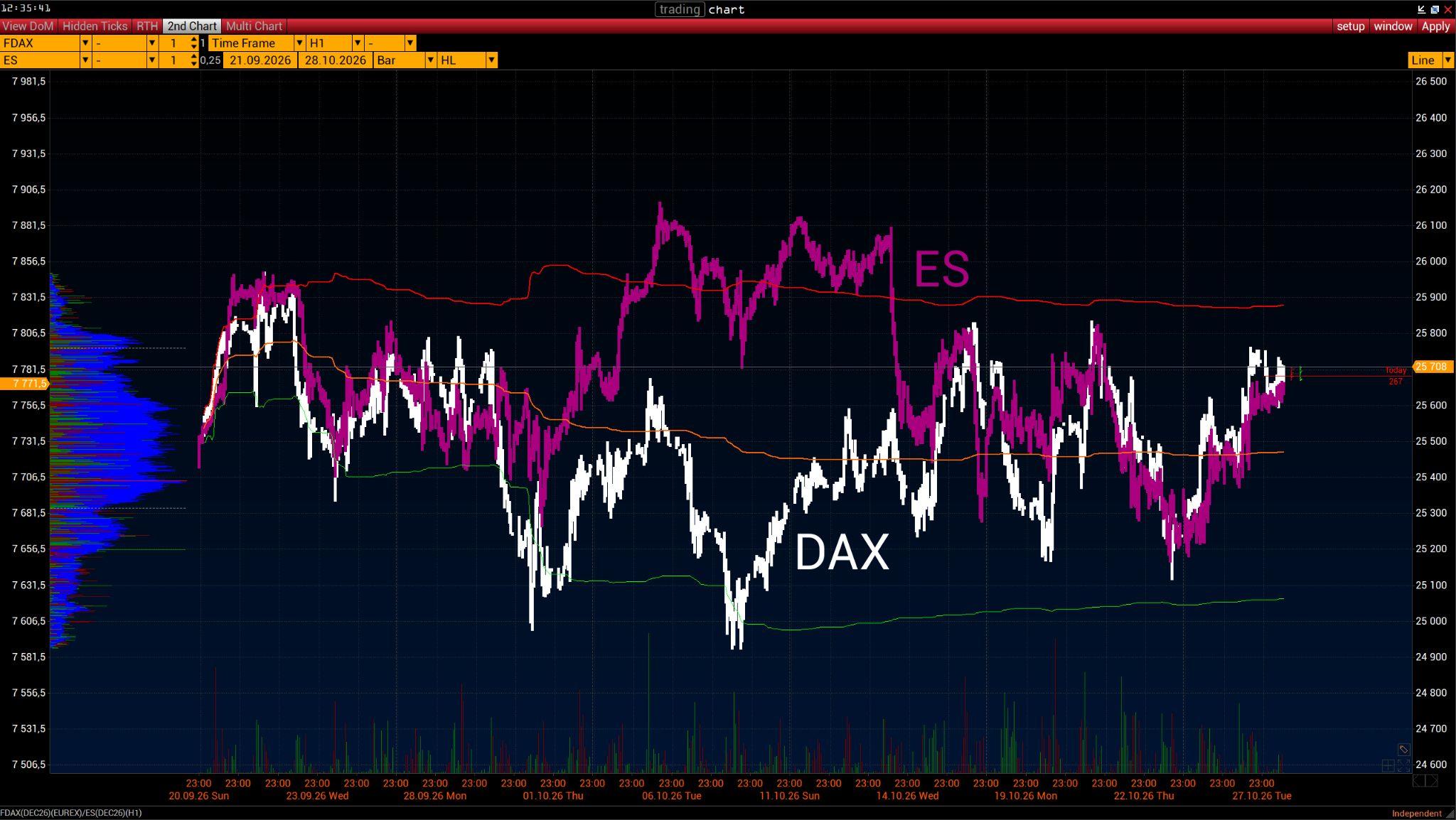
Task: Open the window menu
Action: point(1393,26)
